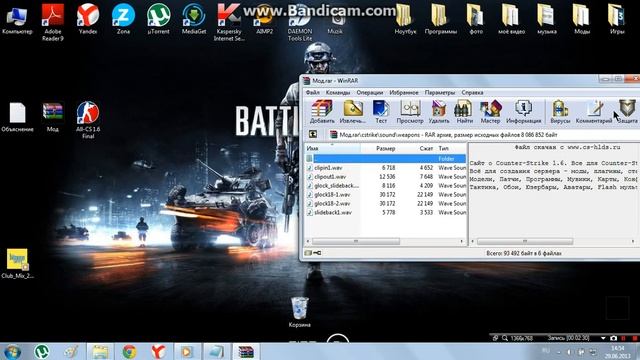Image resolution: width=640 pixels, height=360 pixels.
Task: Open the MediaGet desktop shortcut
Action: coord(194,19)
